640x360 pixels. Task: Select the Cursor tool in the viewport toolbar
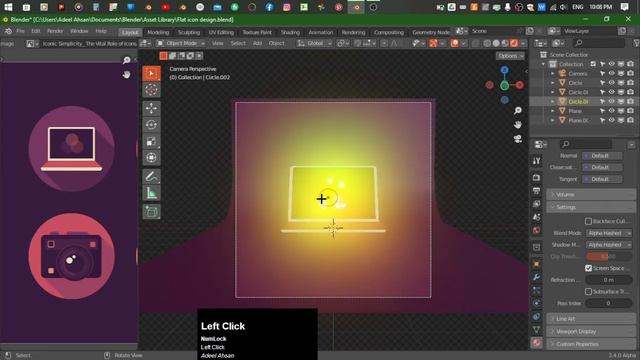[x=151, y=89]
